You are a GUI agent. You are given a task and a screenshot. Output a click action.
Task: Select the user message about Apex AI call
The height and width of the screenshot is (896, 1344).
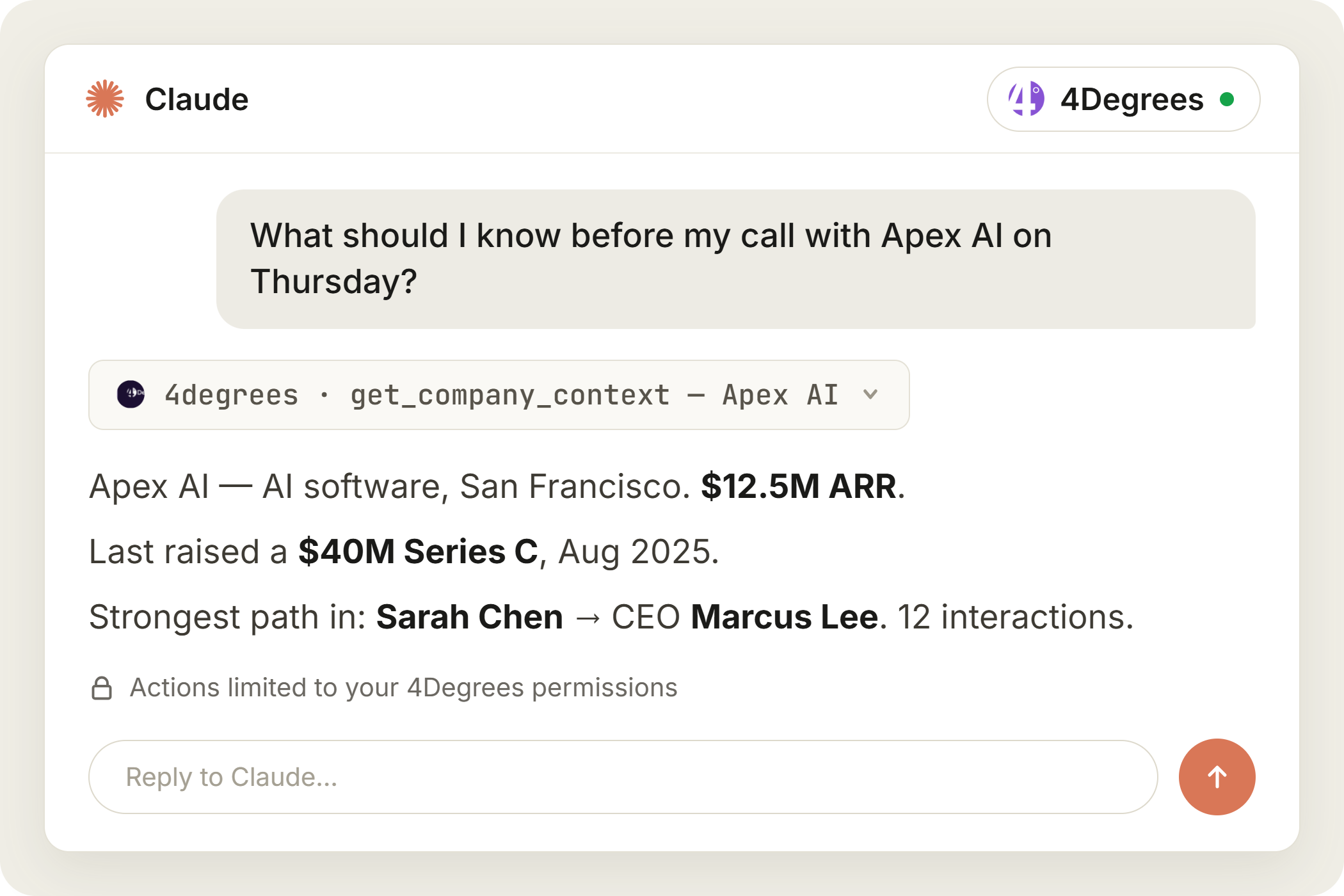(x=736, y=259)
